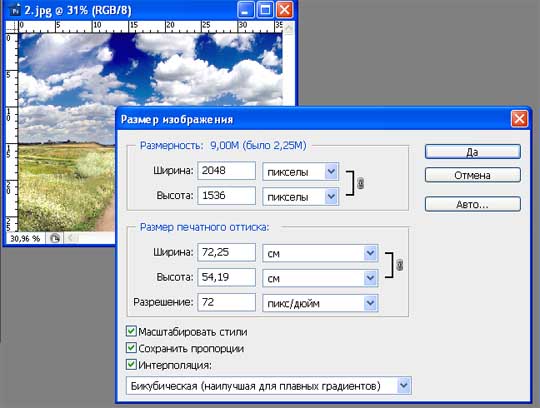Click the Отмена button
Screen dimensions: 540x408
click(472, 175)
